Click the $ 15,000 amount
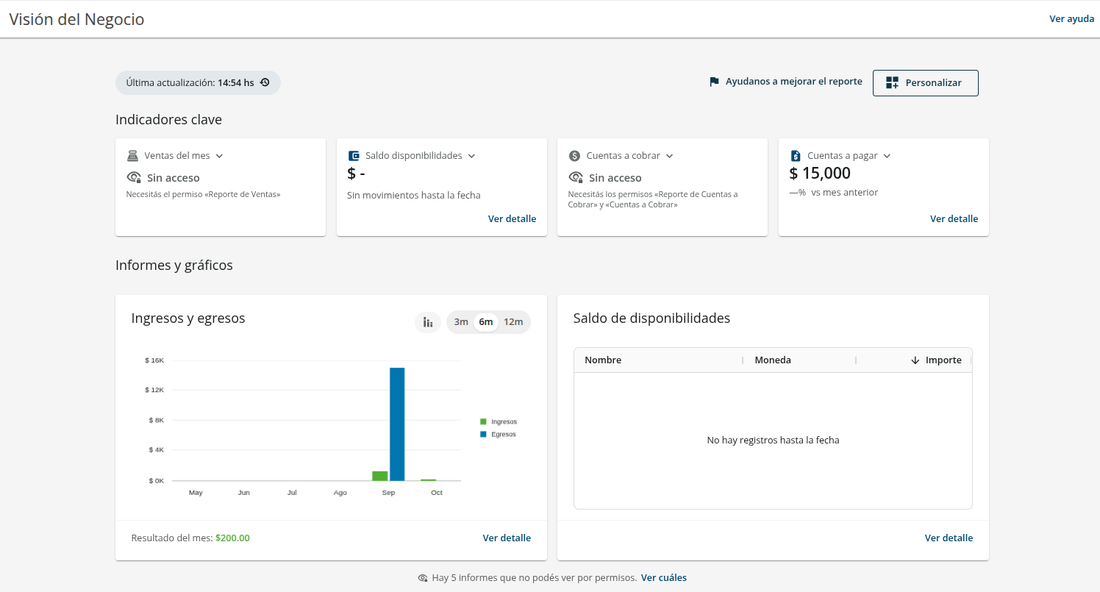This screenshot has height=592, width=1100. [x=819, y=173]
